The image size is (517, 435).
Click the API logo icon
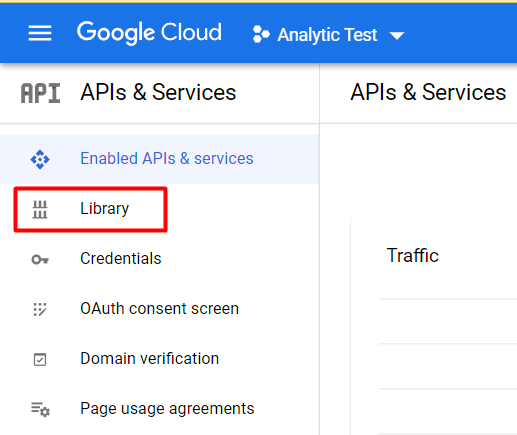(x=40, y=93)
